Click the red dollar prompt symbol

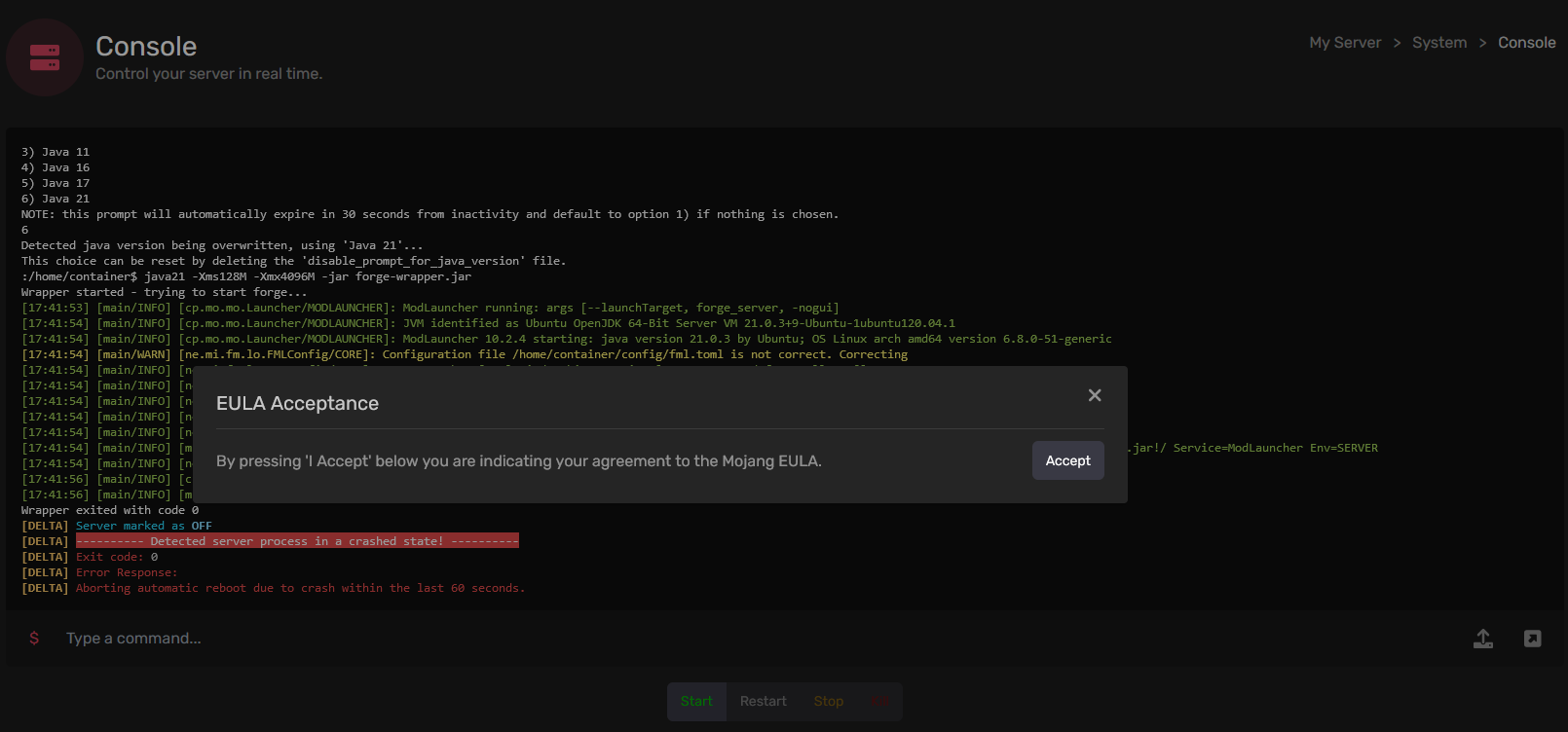pyautogui.click(x=35, y=639)
